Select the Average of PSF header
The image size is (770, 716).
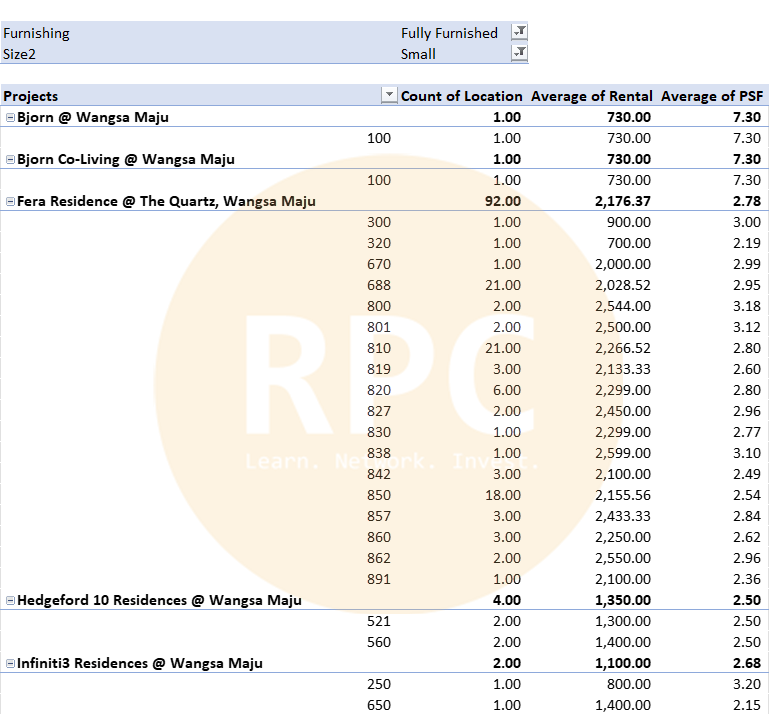[712, 96]
